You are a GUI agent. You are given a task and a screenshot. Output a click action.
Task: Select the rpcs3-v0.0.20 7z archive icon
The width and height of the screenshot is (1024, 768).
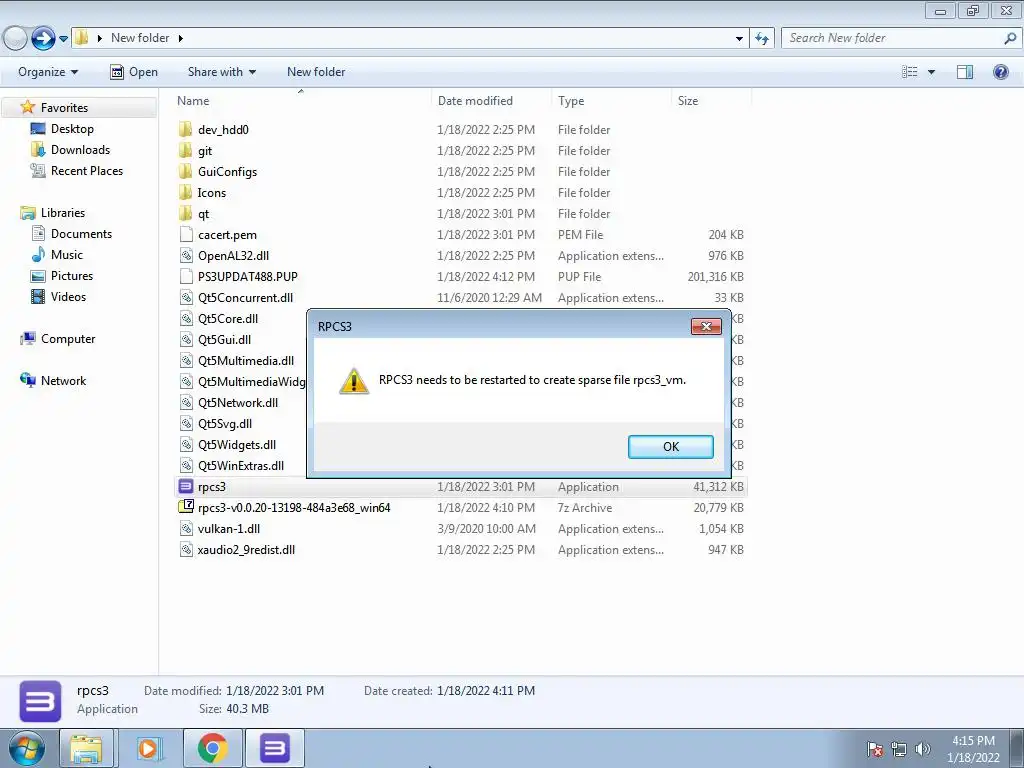point(186,507)
